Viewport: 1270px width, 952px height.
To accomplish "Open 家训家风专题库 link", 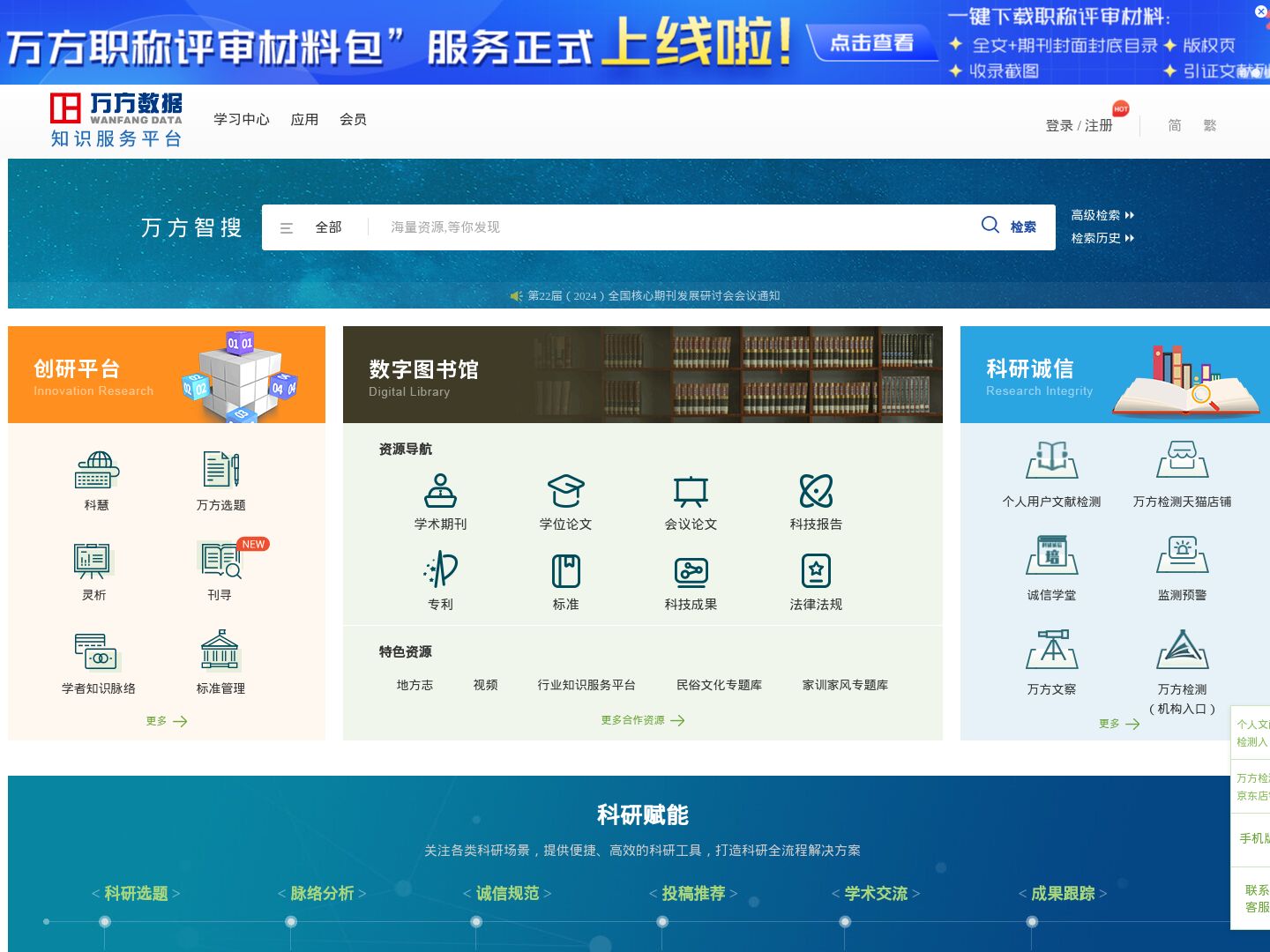I will point(845,685).
